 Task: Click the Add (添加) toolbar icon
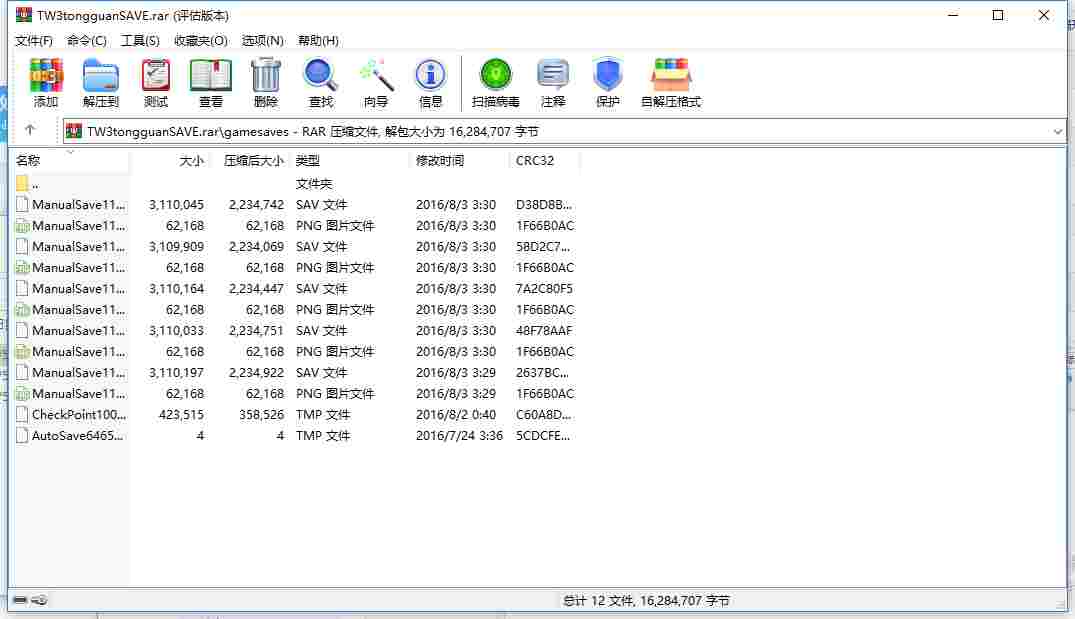tap(46, 75)
